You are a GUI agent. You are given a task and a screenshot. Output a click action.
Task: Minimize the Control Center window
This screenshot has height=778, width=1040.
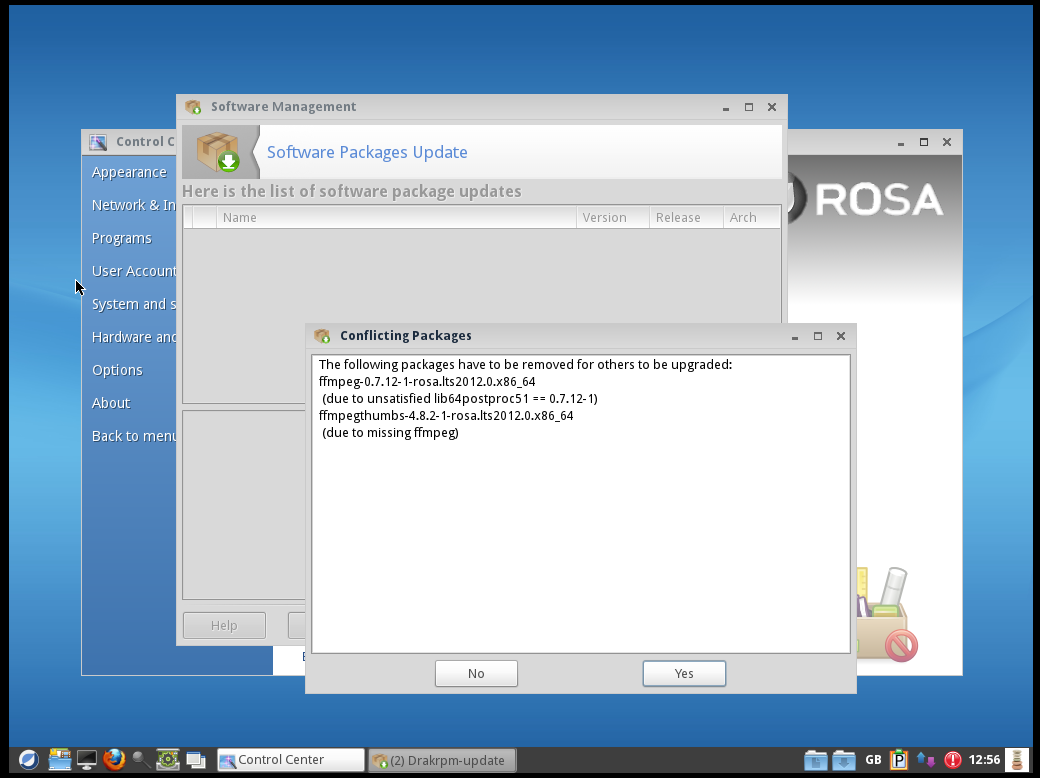click(901, 143)
